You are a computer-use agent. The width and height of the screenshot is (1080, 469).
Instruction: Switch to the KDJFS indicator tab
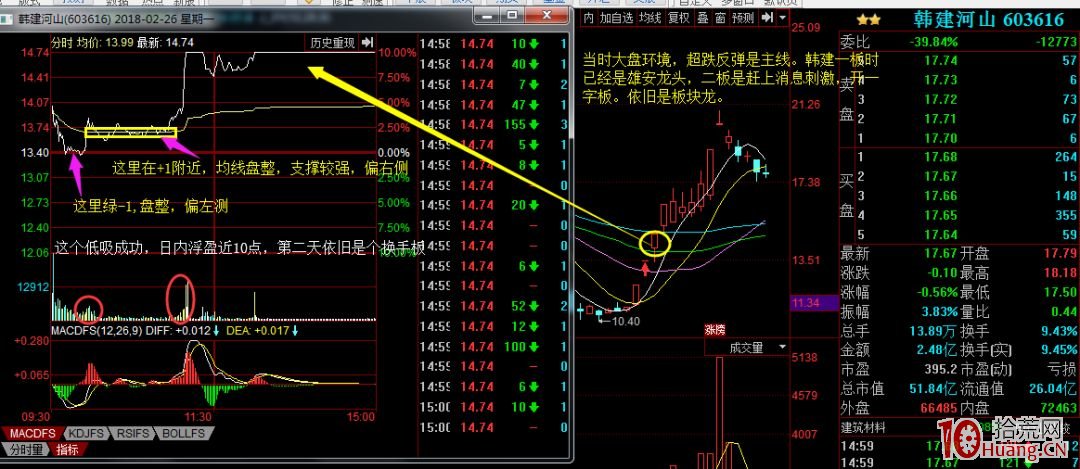click(88, 434)
